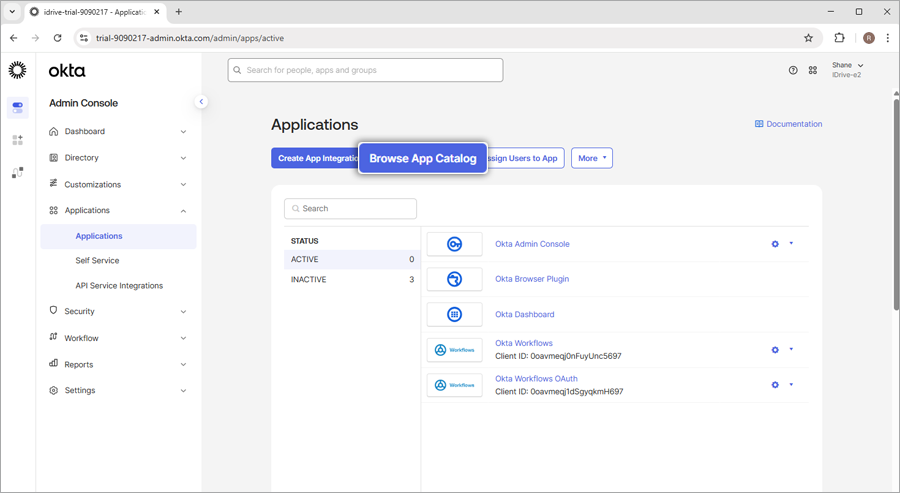Open API Service Integrations menu item
Viewport: 900px width, 493px height.
(x=119, y=286)
